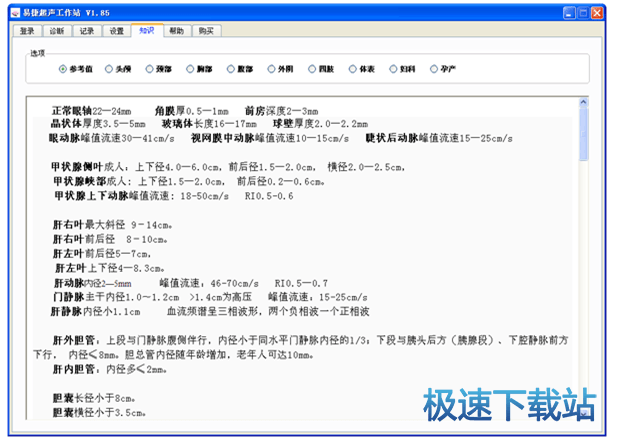The height and width of the screenshot is (442, 617).
Task: Click the 晶状体厚度3.5—5mm text
Action: coord(98,124)
